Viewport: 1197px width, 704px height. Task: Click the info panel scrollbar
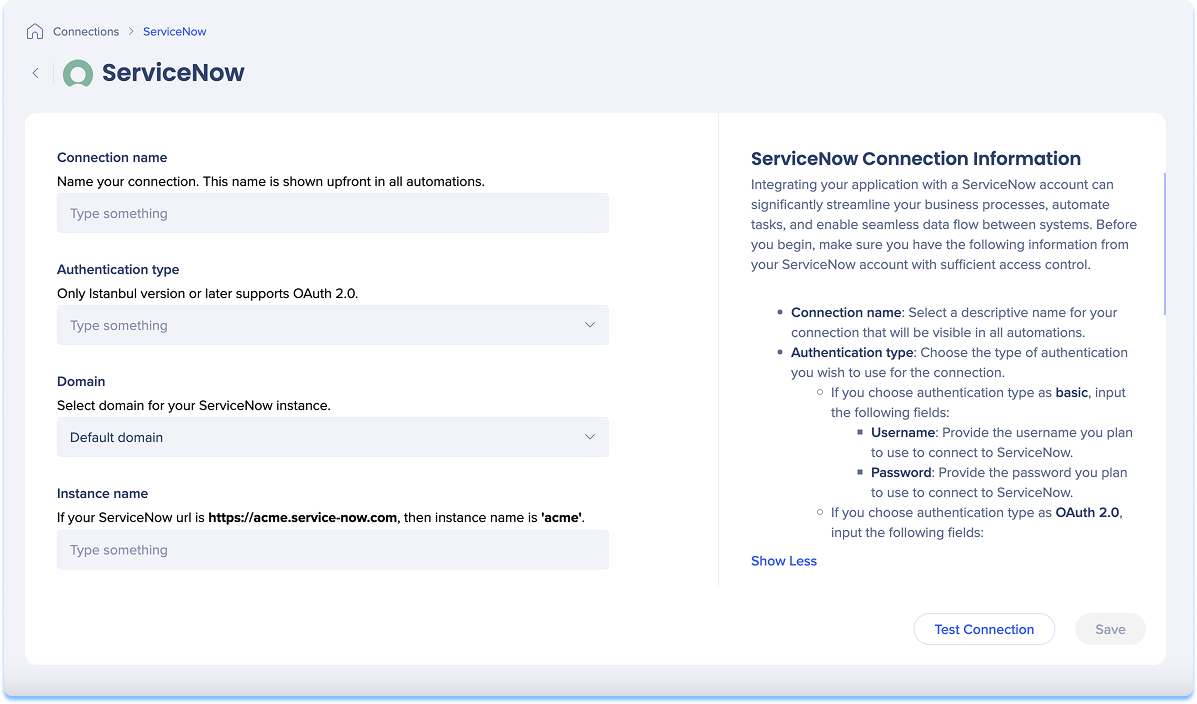[1164, 244]
